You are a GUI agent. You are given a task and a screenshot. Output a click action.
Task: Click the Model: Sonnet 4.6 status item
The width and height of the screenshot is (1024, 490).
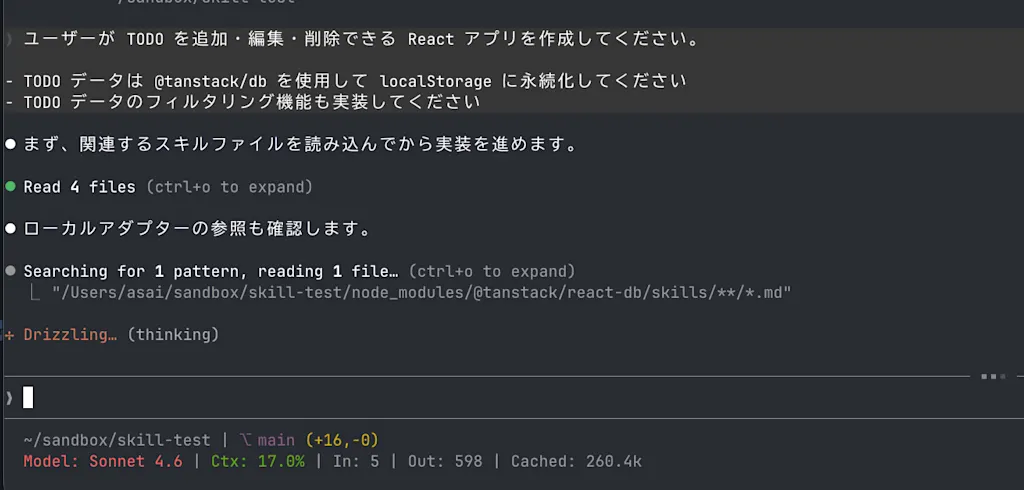point(103,461)
